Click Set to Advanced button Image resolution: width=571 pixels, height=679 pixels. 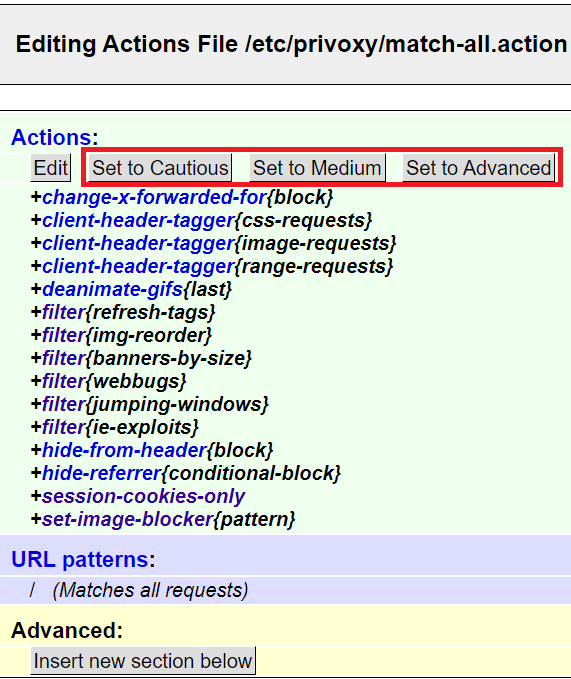[x=478, y=168]
